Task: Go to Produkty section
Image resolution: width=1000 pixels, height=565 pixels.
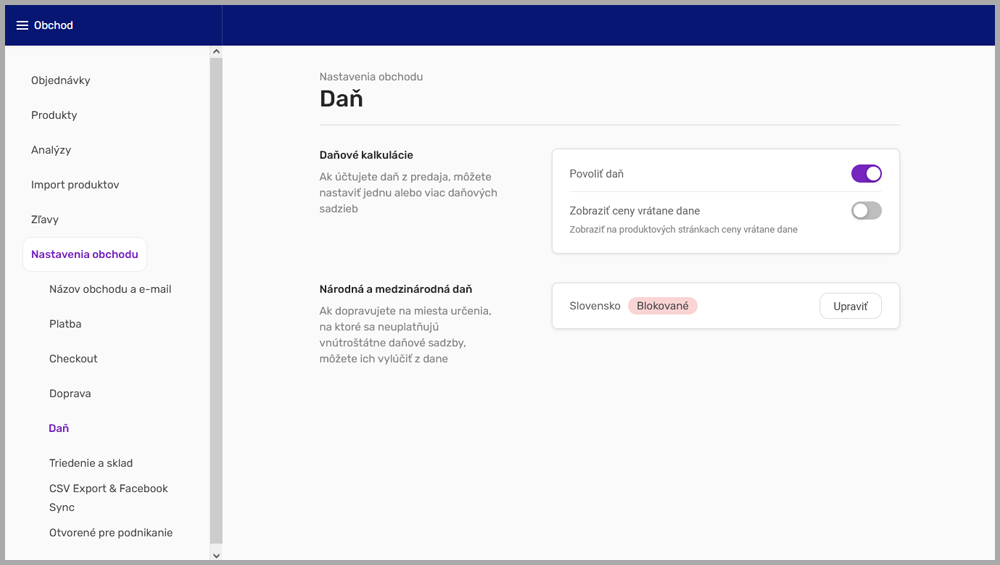Action: pyautogui.click(x=54, y=115)
